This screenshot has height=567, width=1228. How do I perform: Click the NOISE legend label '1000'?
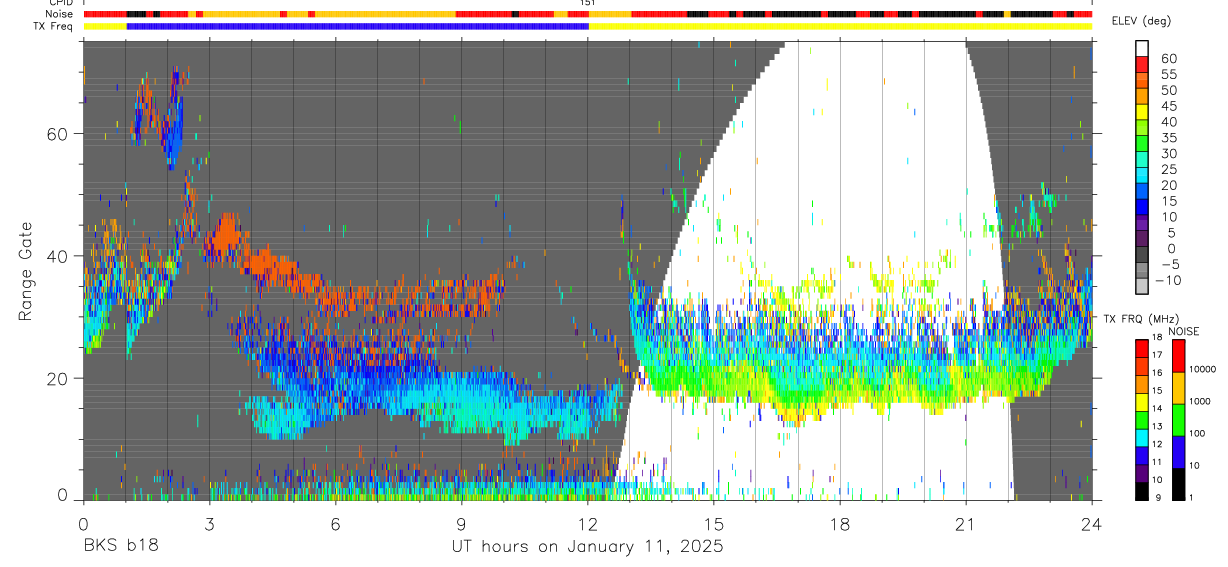tap(1201, 401)
